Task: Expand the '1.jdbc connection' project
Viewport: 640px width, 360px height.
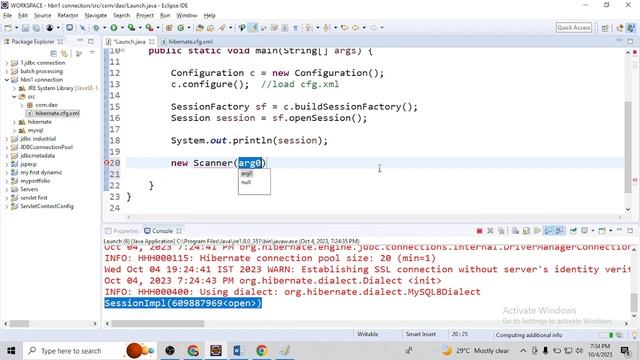Action: [x=7, y=63]
